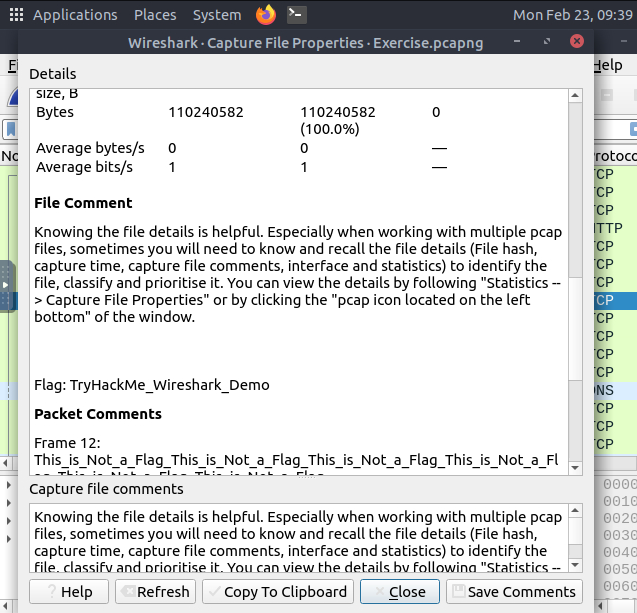Click the Refresh button
This screenshot has height=613, width=637.
click(x=156, y=591)
